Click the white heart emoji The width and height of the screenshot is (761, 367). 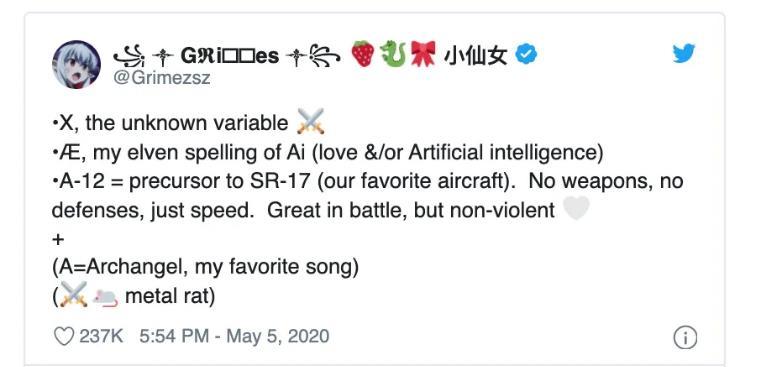576,208
